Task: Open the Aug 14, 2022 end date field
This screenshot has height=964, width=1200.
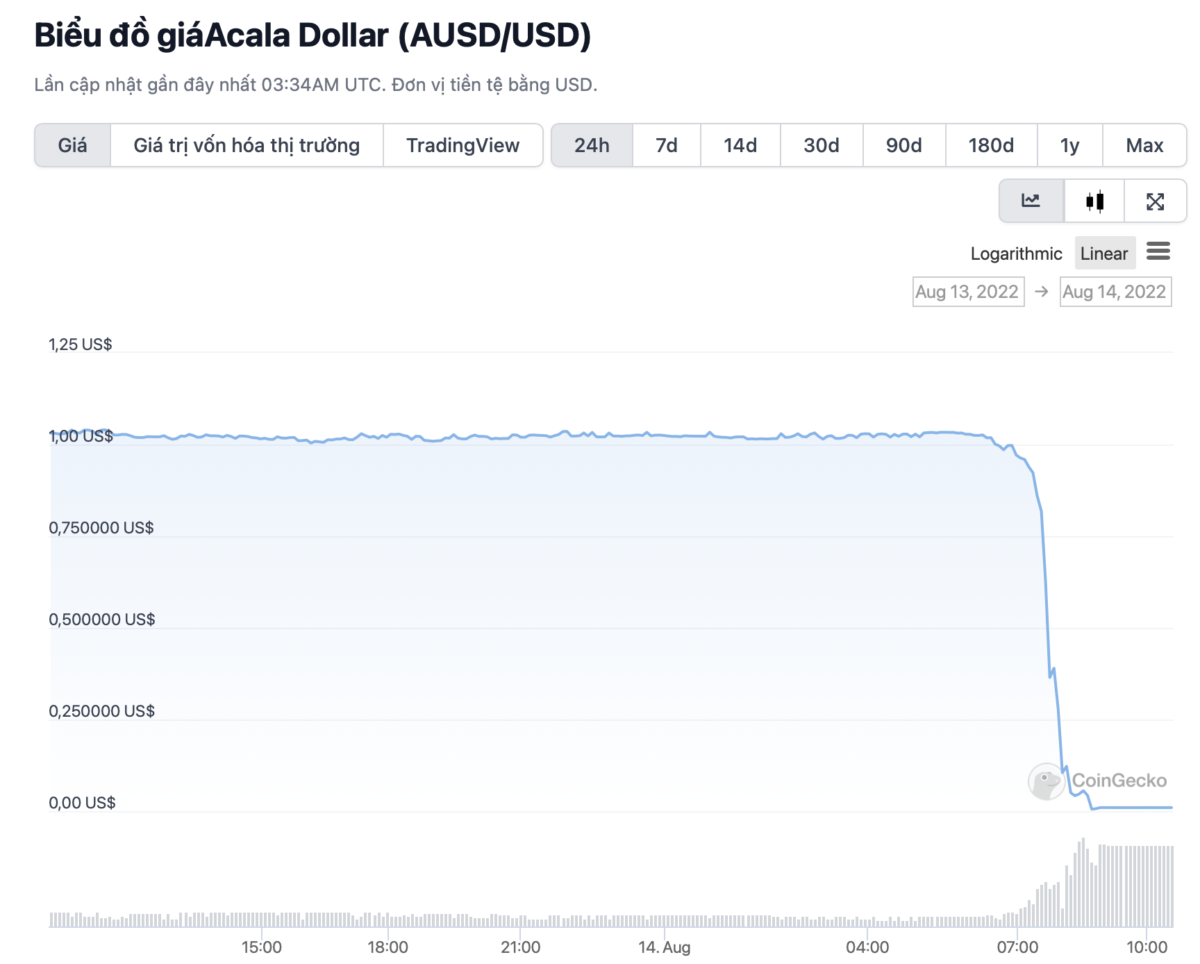Action: [x=1115, y=292]
